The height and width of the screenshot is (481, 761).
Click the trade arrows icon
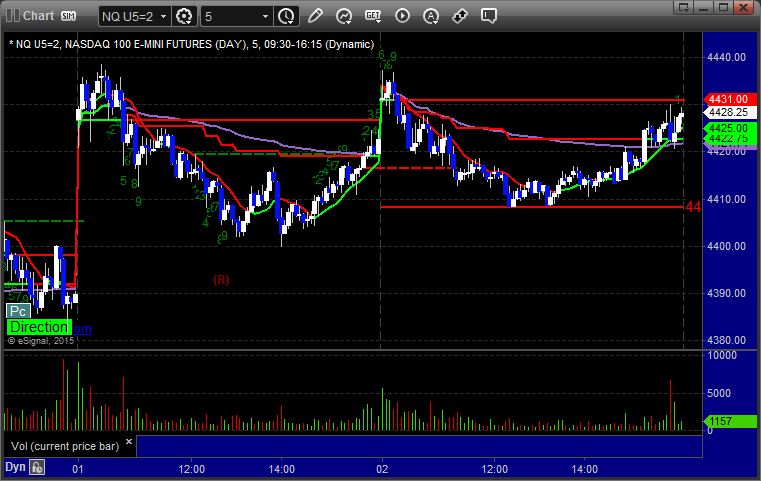(x=460, y=16)
